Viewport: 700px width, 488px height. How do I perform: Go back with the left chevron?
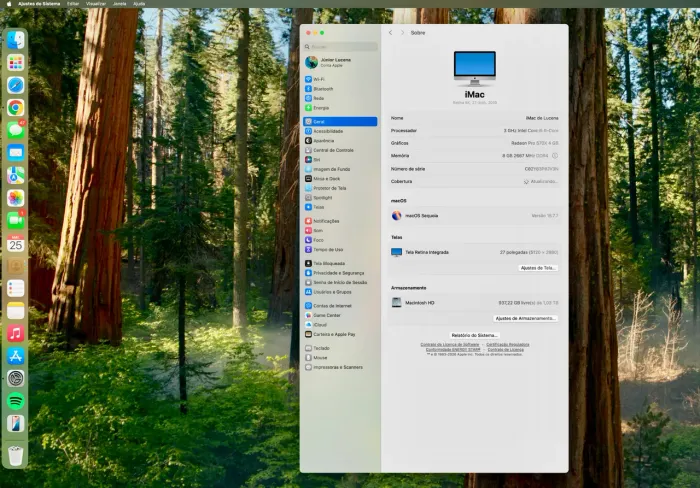point(391,33)
